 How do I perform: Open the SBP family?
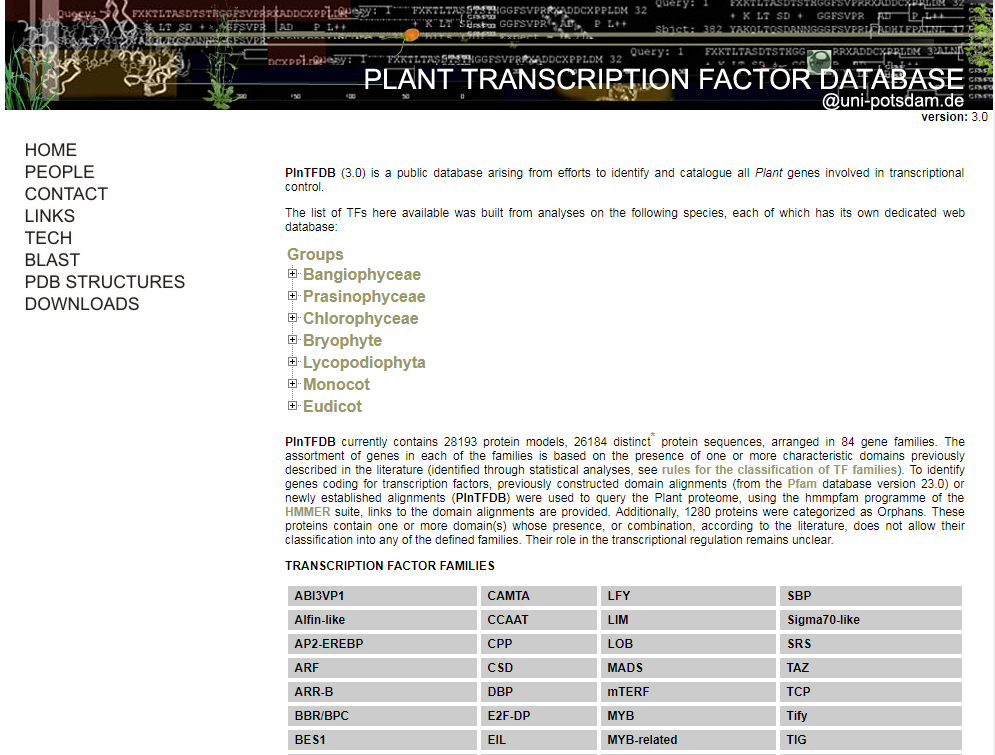point(871,596)
